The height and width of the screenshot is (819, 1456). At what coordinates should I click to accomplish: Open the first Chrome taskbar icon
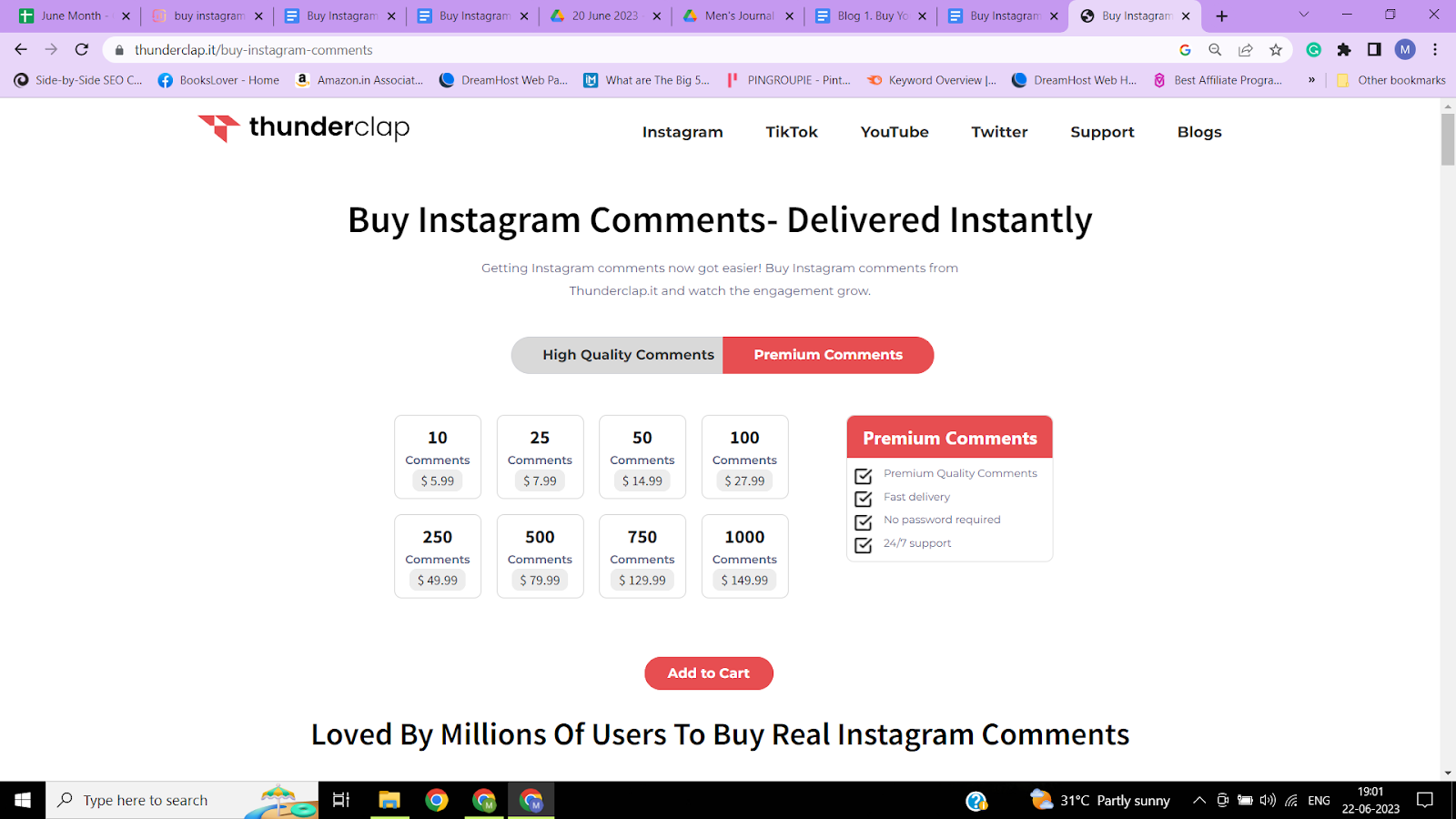[x=437, y=800]
